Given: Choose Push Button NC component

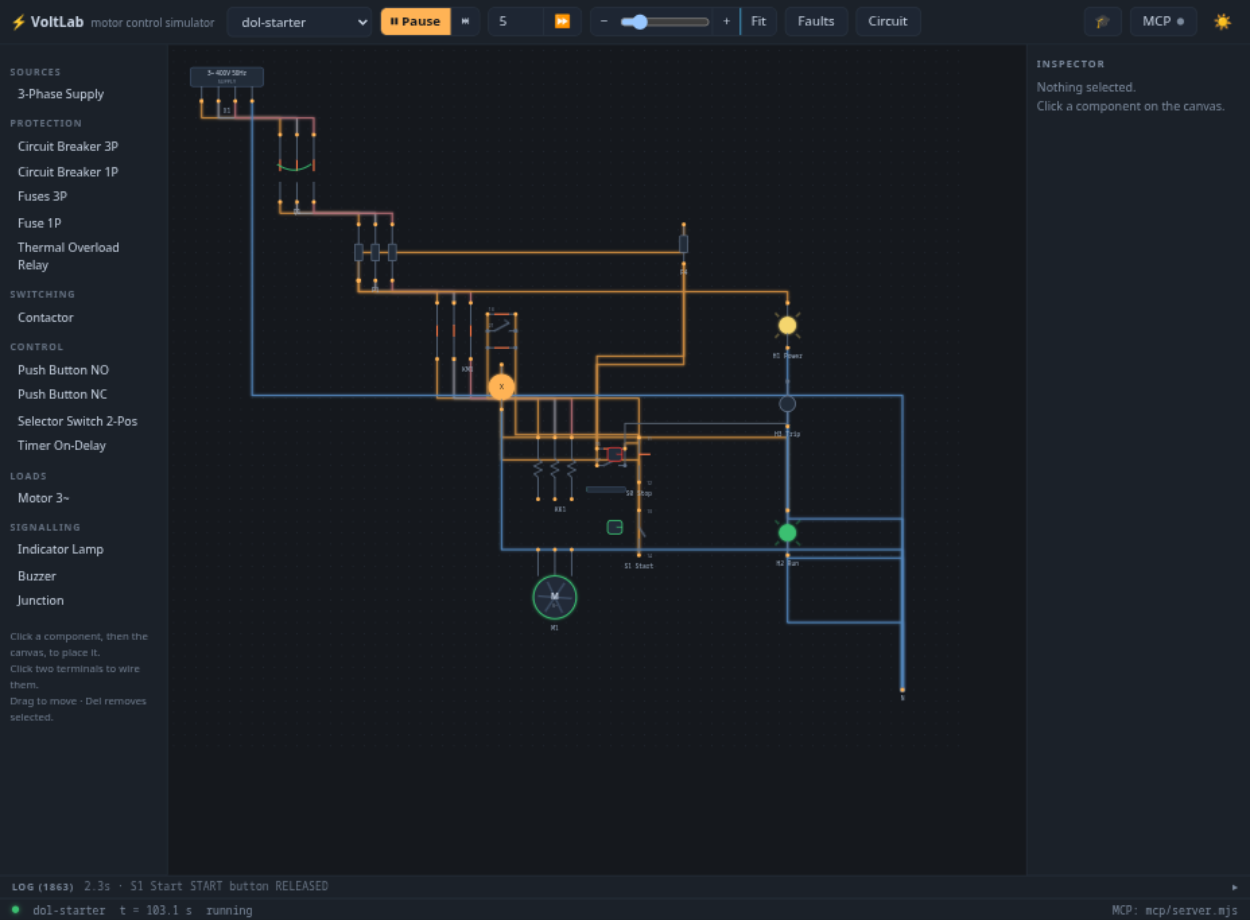Looking at the screenshot, I should tap(62, 394).
